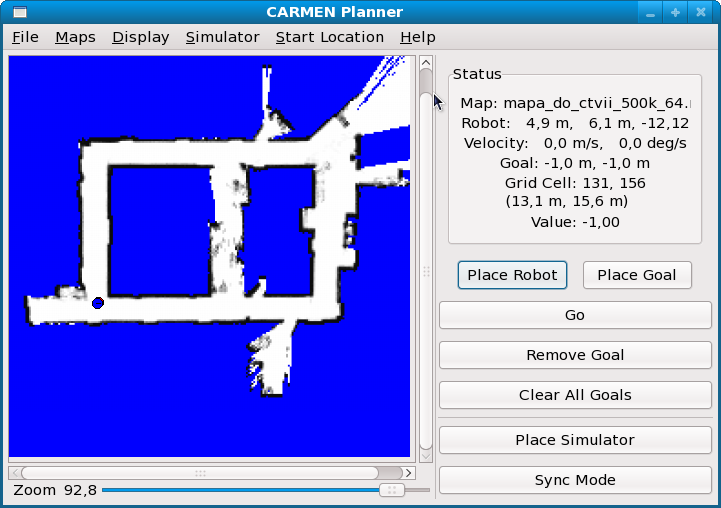
Task: Maximize the CARMEN Planner window
Action: [675, 12]
